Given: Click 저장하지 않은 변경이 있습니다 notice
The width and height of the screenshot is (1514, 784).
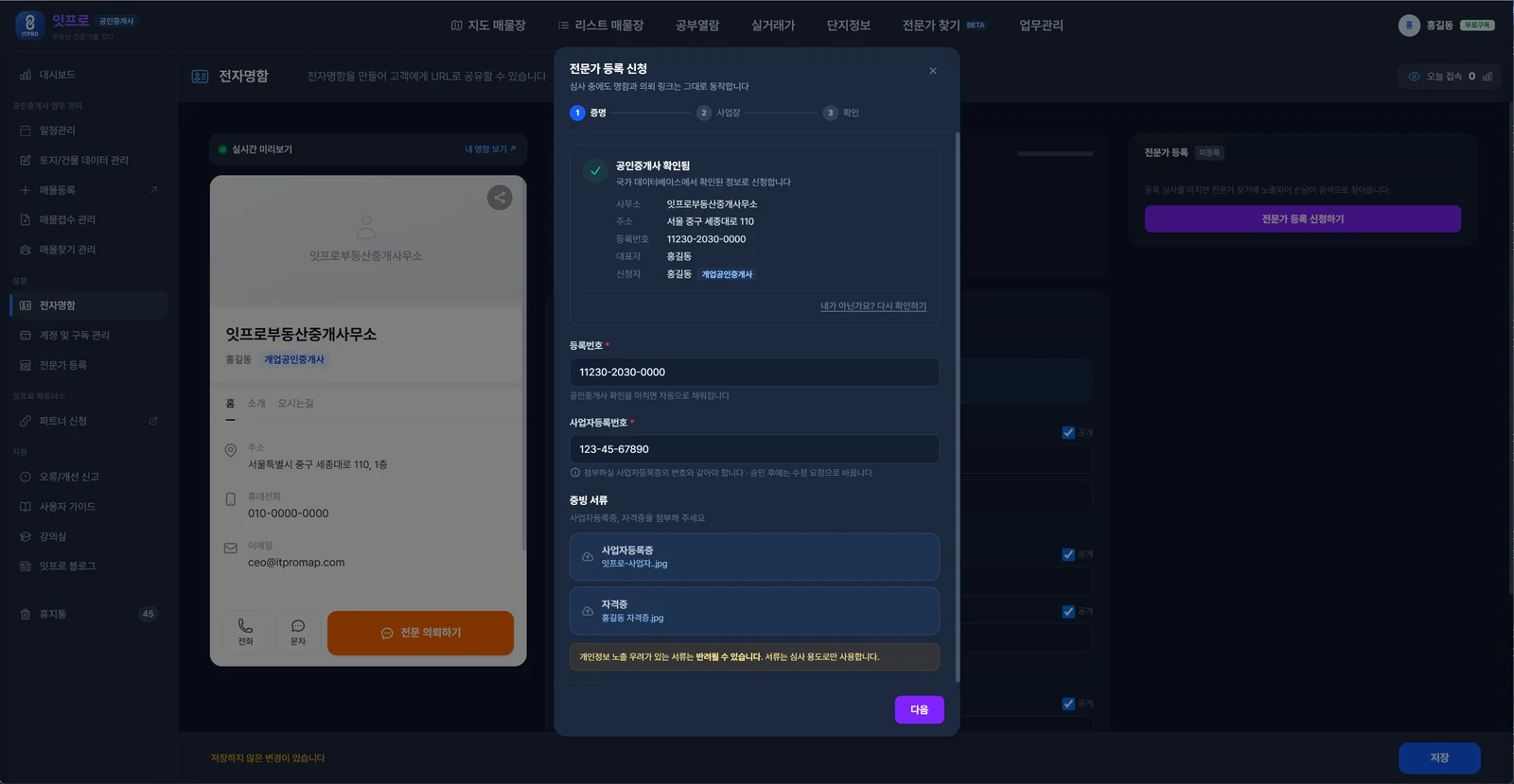Looking at the screenshot, I should (x=268, y=758).
